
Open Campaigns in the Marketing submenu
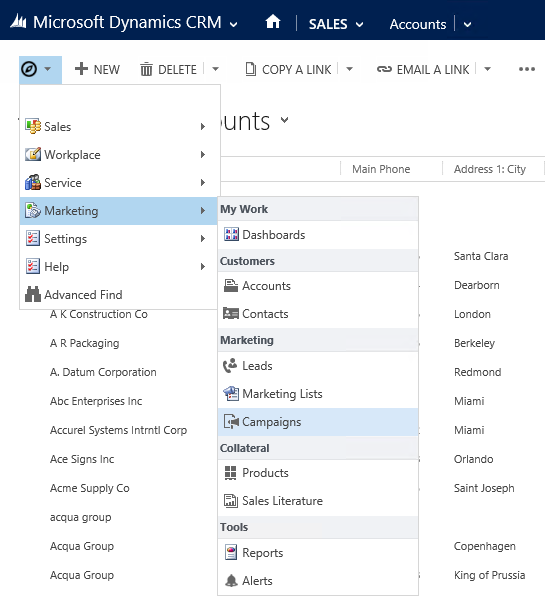[318, 422]
